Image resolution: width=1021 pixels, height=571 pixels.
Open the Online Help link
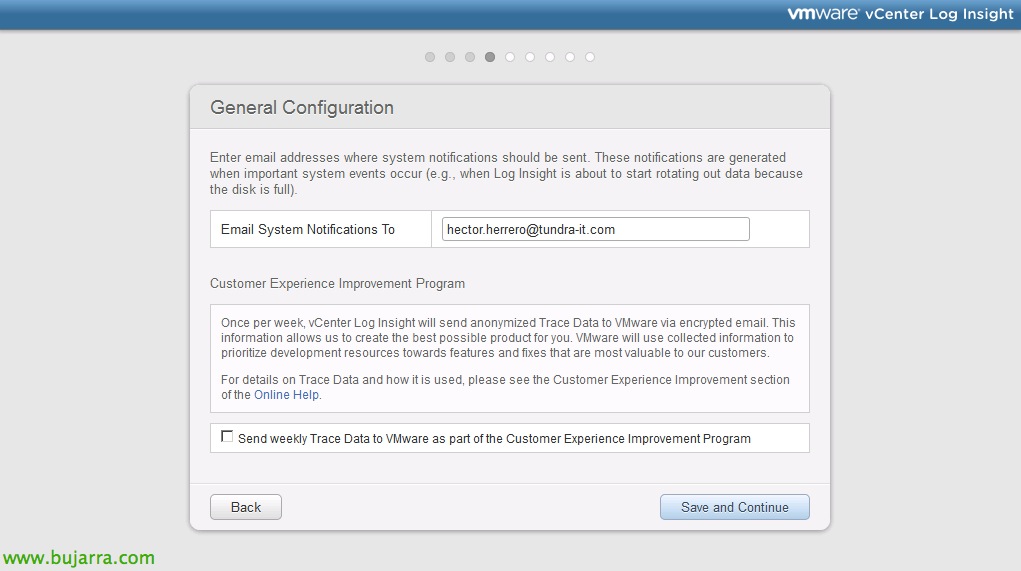[286, 395]
